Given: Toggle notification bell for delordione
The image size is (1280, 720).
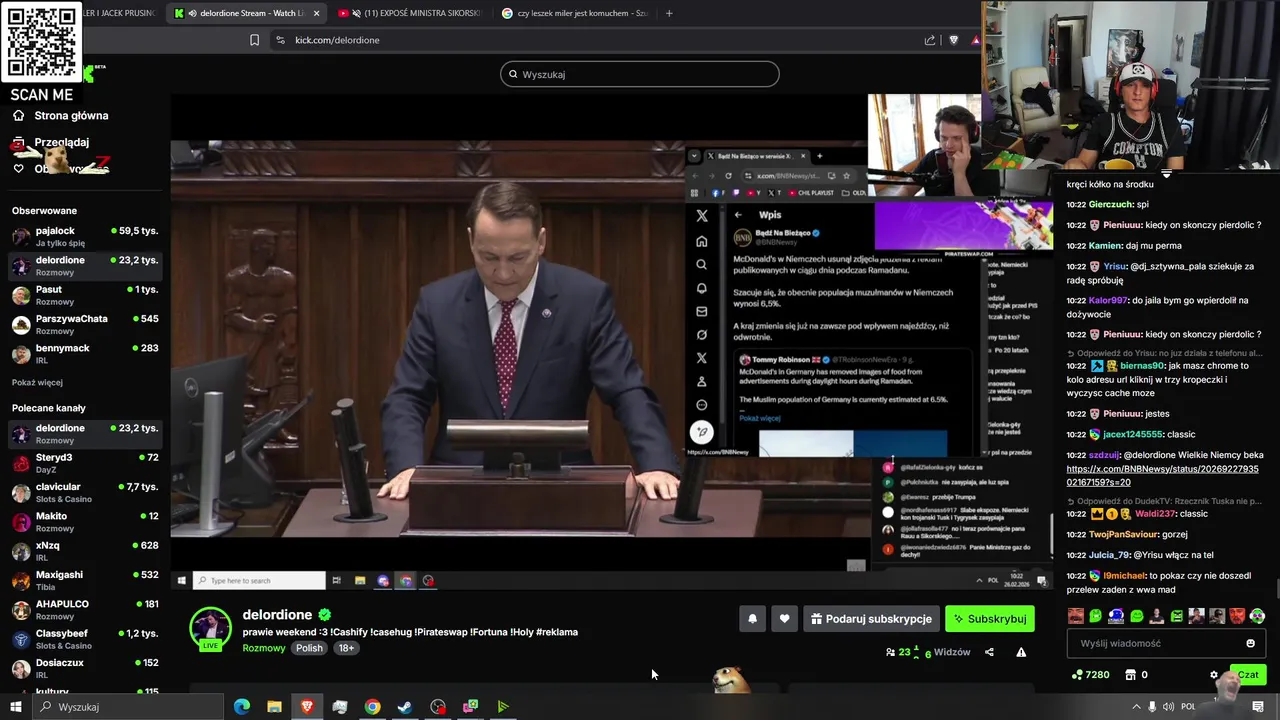Looking at the screenshot, I should pyautogui.click(x=752, y=619).
